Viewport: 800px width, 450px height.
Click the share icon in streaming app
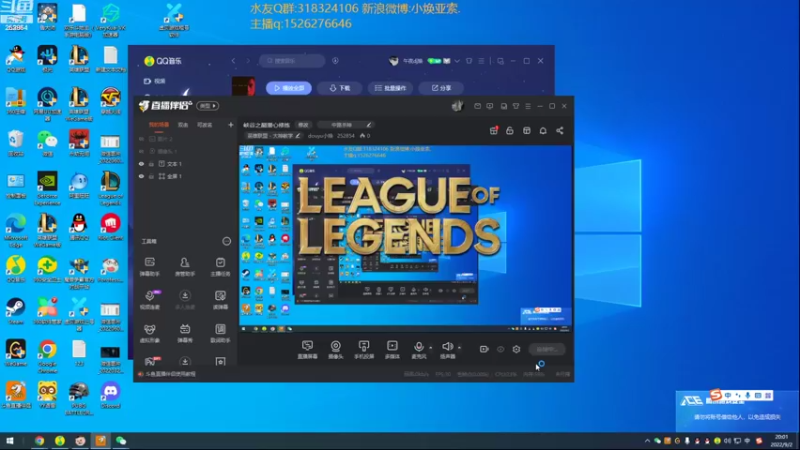point(560,131)
